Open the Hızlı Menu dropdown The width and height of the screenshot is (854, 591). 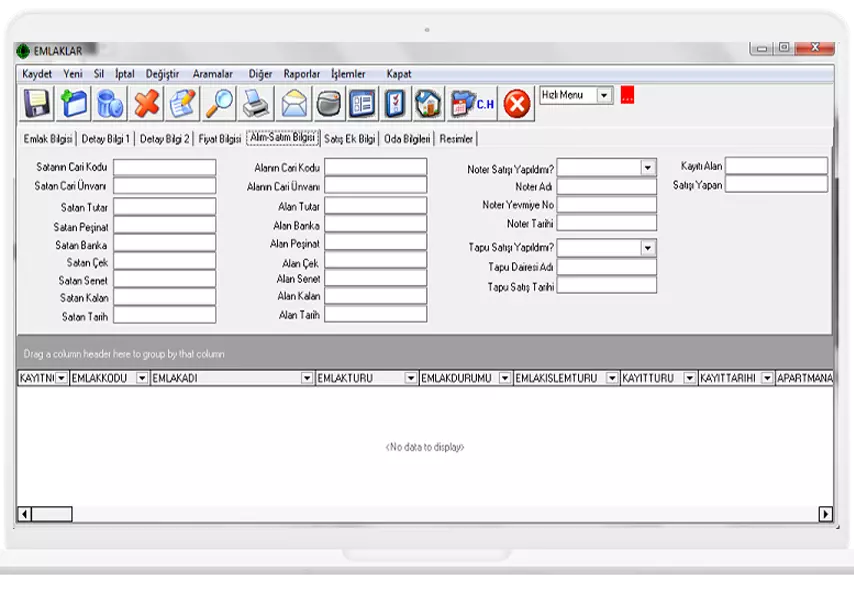tap(604, 95)
